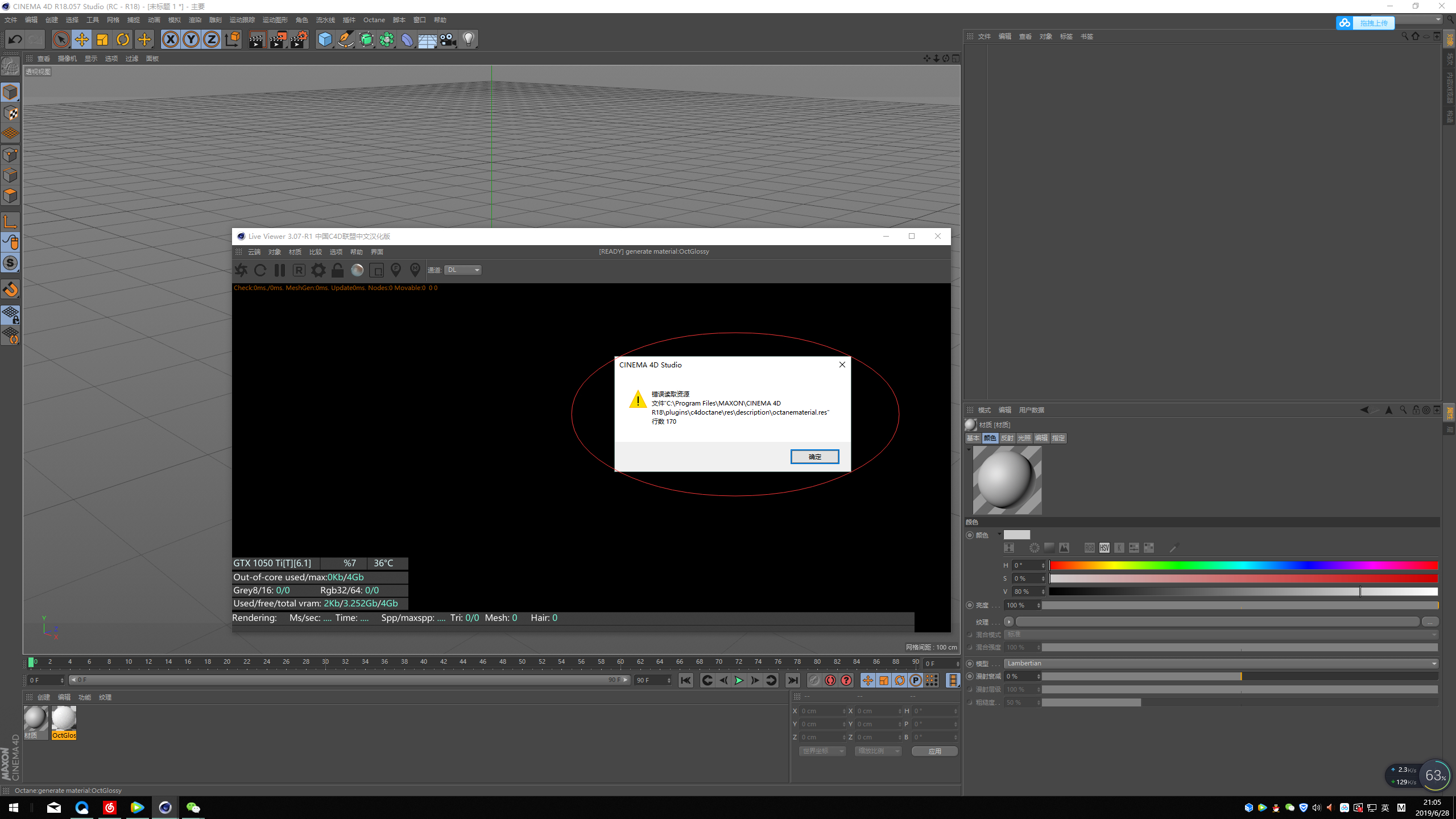Pause rendering in Live Viewer

click(x=280, y=270)
